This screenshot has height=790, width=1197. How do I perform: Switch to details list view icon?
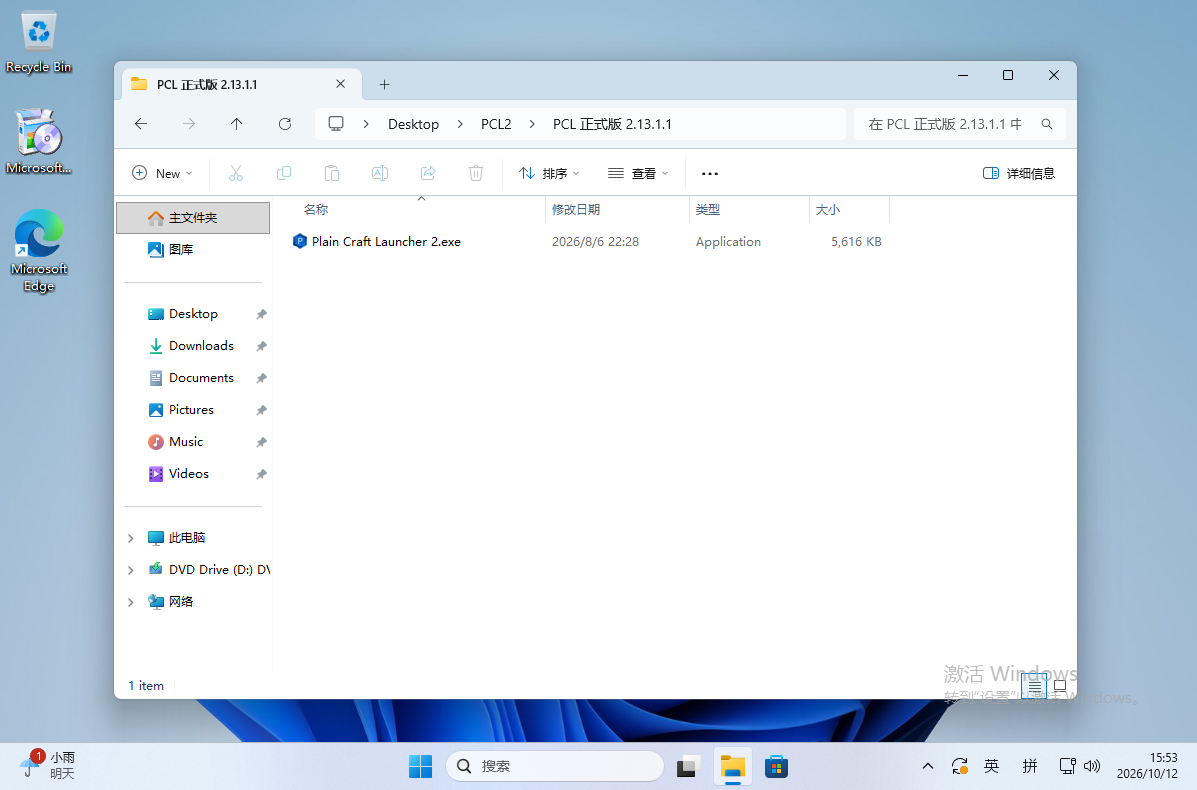(x=1034, y=686)
